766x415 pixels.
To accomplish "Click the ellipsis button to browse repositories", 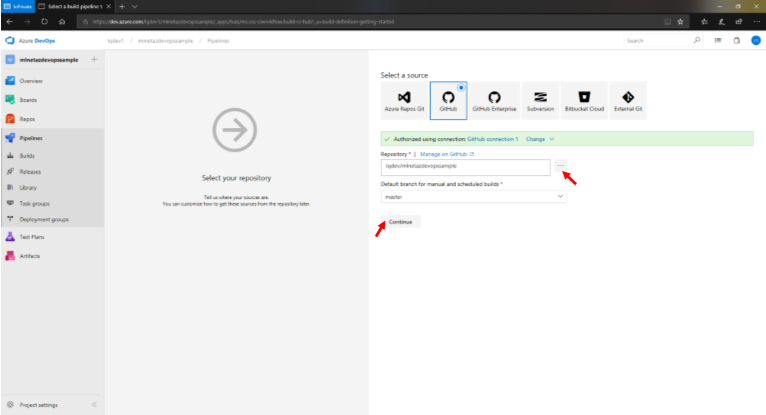I will click(561, 166).
